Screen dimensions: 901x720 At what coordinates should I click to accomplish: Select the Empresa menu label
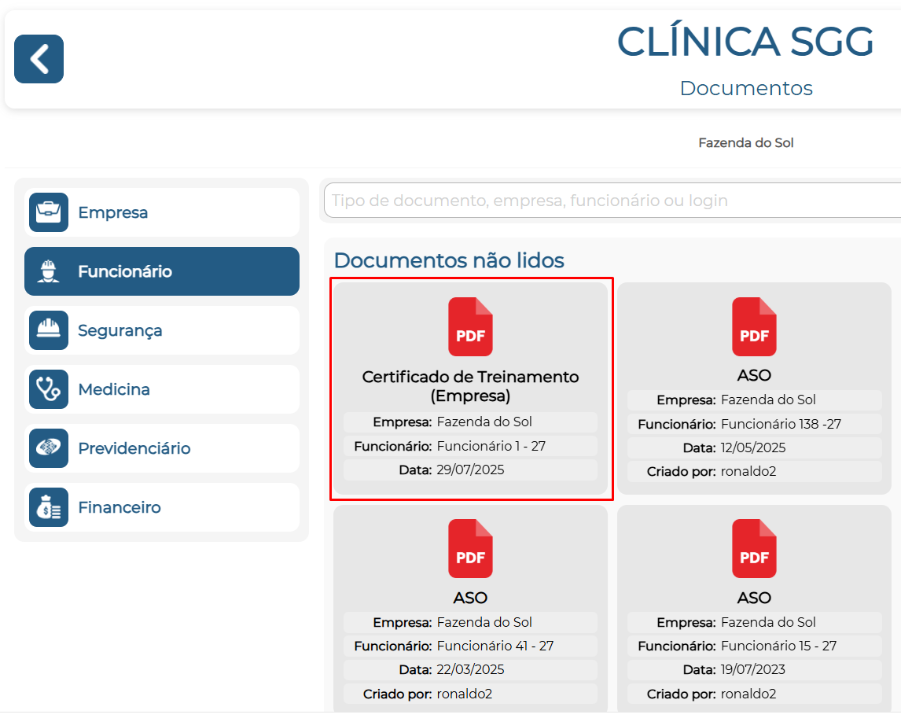click(113, 212)
